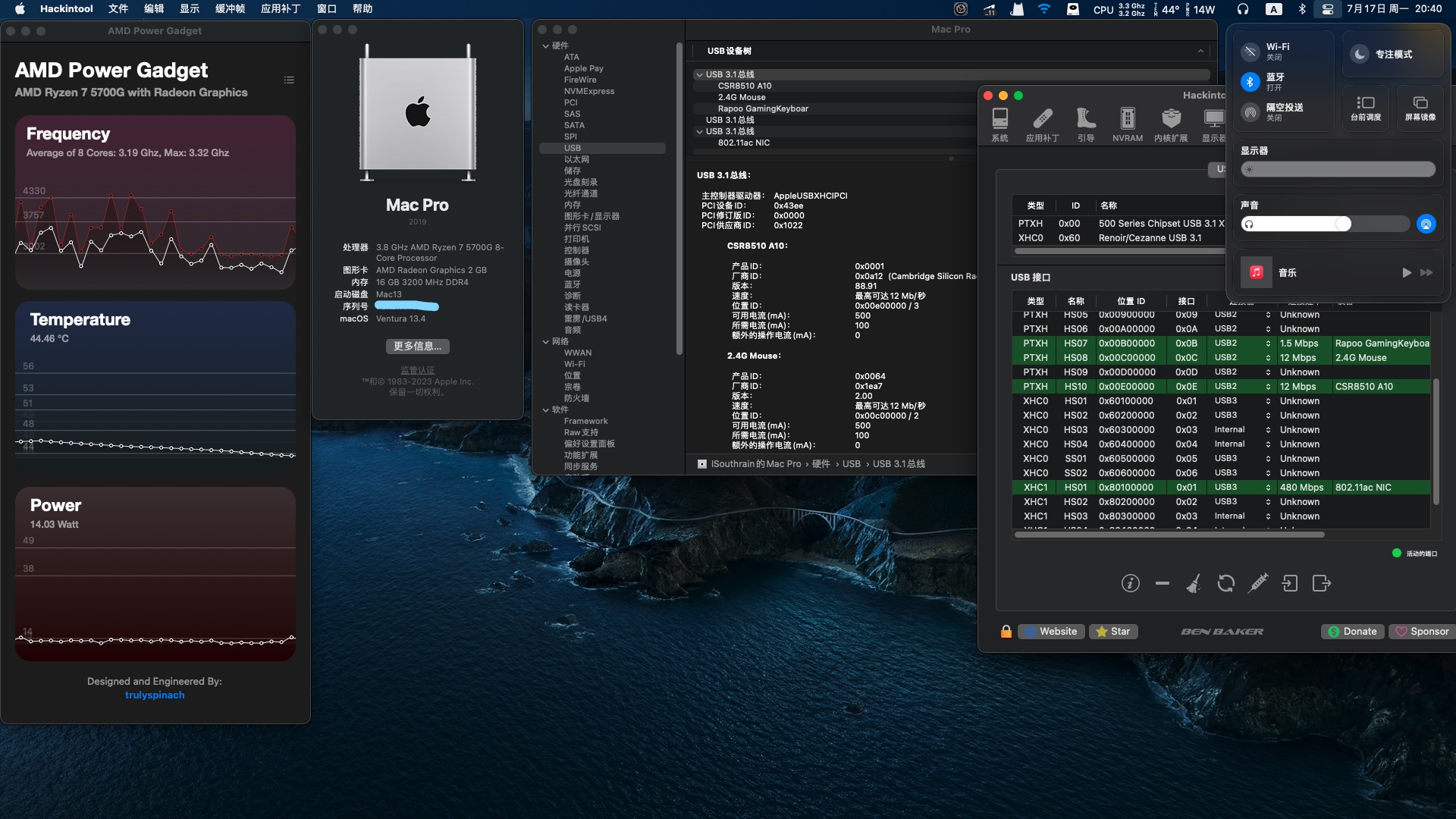Open the Apple menu
The height and width of the screenshot is (819, 1456).
pyautogui.click(x=20, y=9)
